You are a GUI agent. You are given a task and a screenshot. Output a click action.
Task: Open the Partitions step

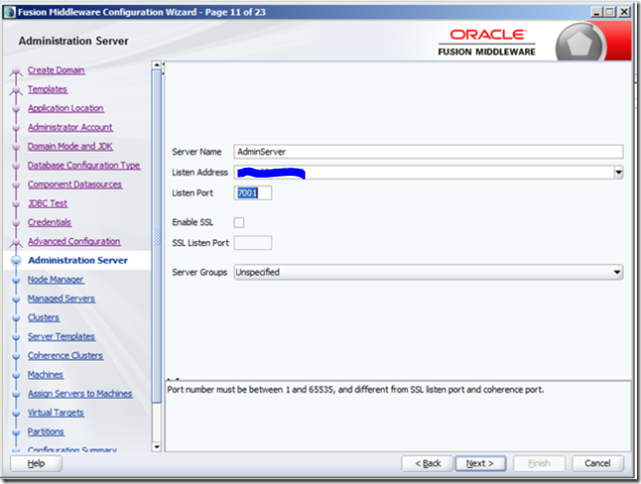[46, 432]
